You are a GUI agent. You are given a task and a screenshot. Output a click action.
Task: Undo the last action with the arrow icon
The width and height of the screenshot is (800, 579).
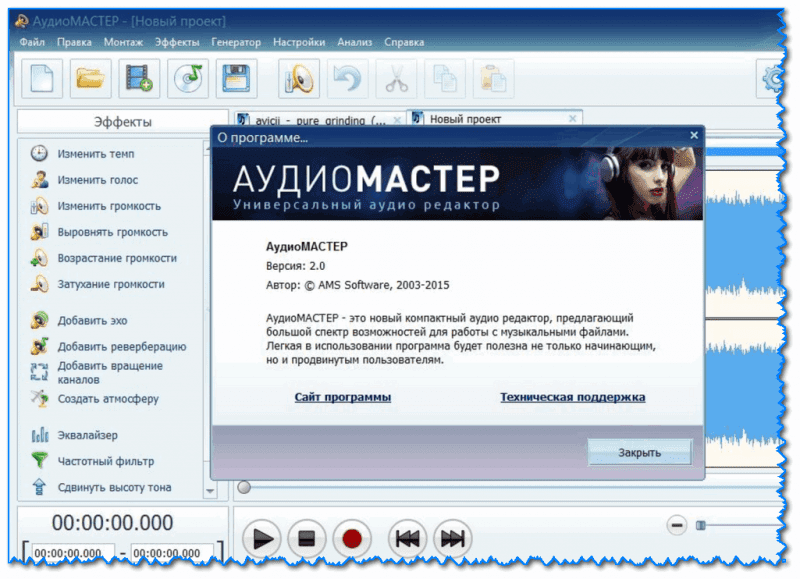(x=347, y=79)
